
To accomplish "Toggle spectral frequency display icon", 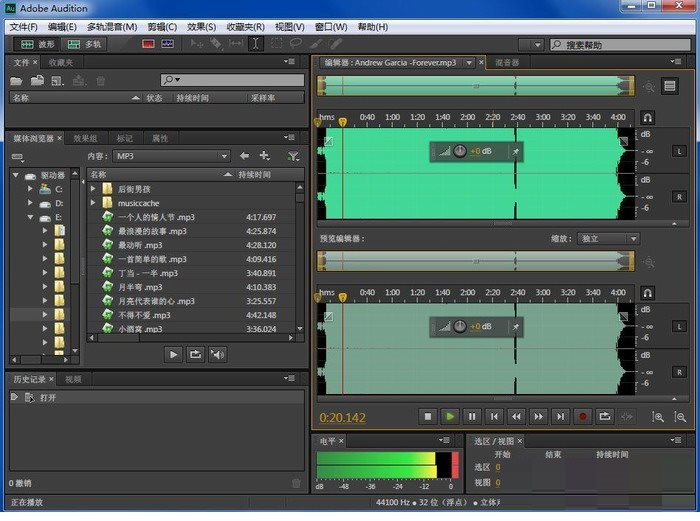I will click(148, 44).
